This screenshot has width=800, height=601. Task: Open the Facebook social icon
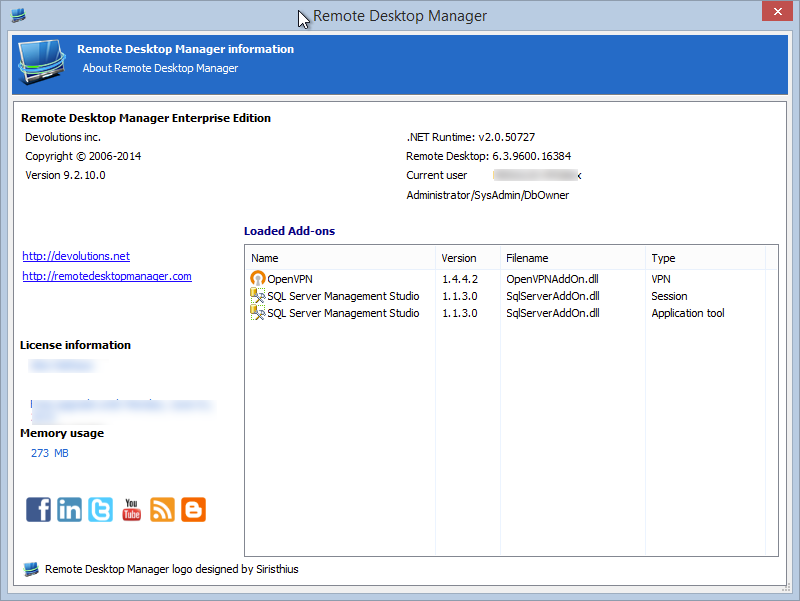point(38,509)
